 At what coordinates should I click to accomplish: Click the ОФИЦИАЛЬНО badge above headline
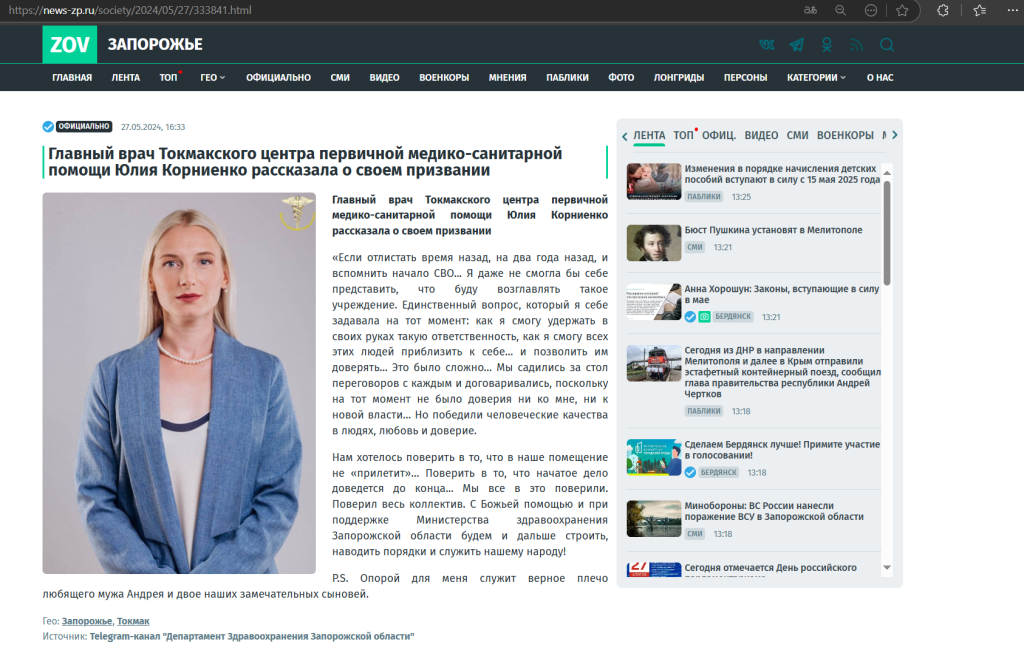(x=84, y=127)
